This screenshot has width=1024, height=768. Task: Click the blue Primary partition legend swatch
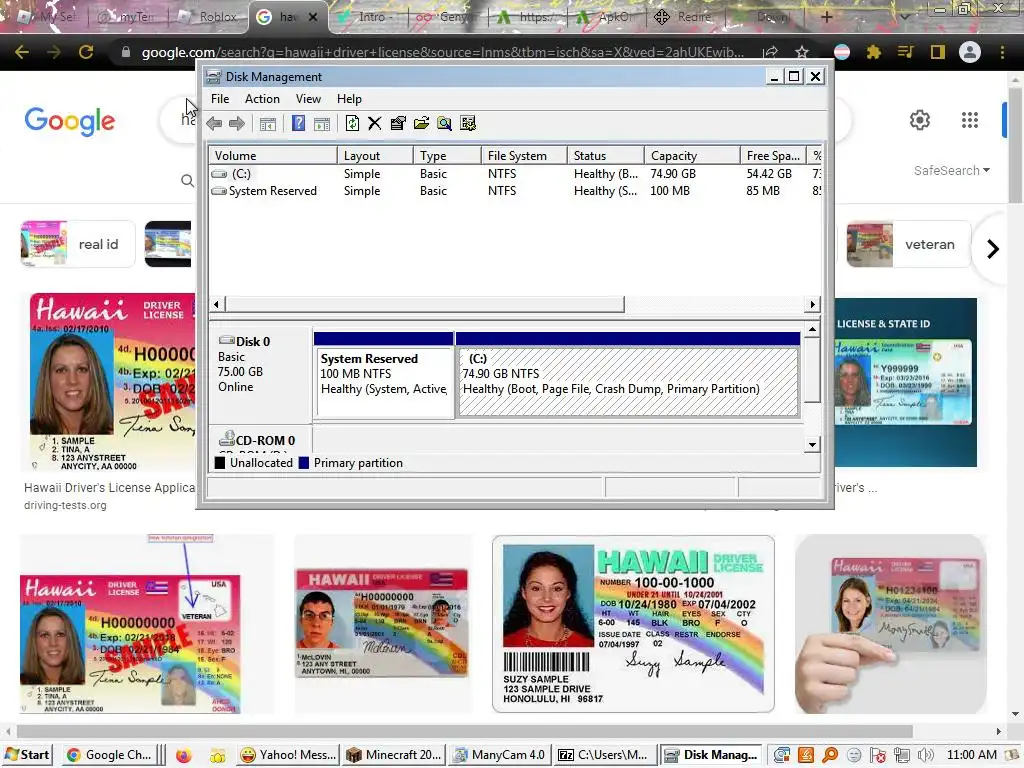point(304,463)
